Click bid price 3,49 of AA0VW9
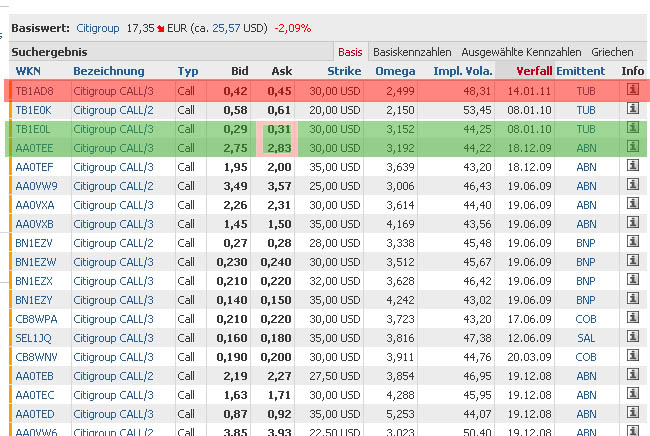Image resolution: width=650 pixels, height=436 pixels. click(235, 186)
